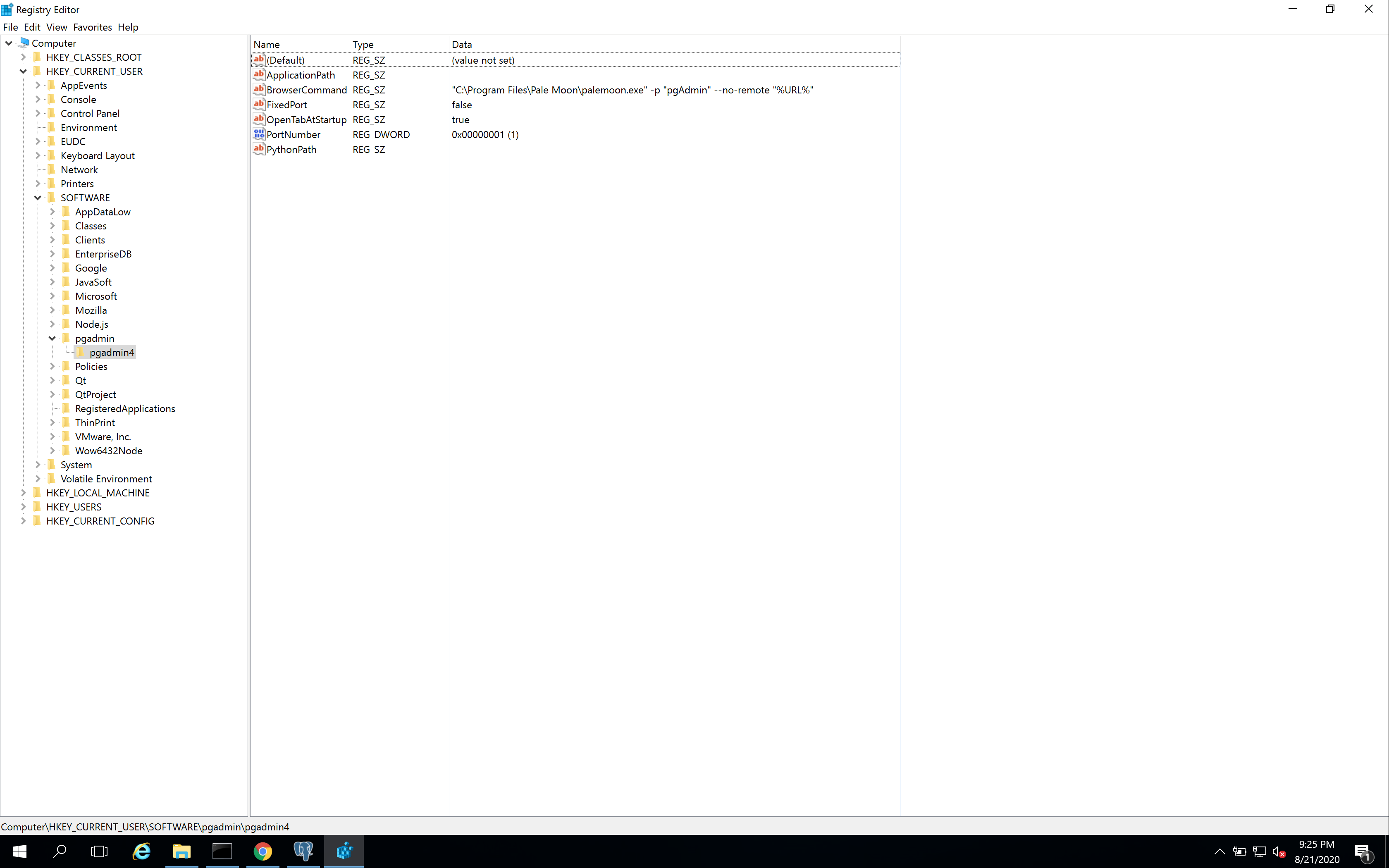Click the EnterpriseDB folder icon

(x=66, y=254)
